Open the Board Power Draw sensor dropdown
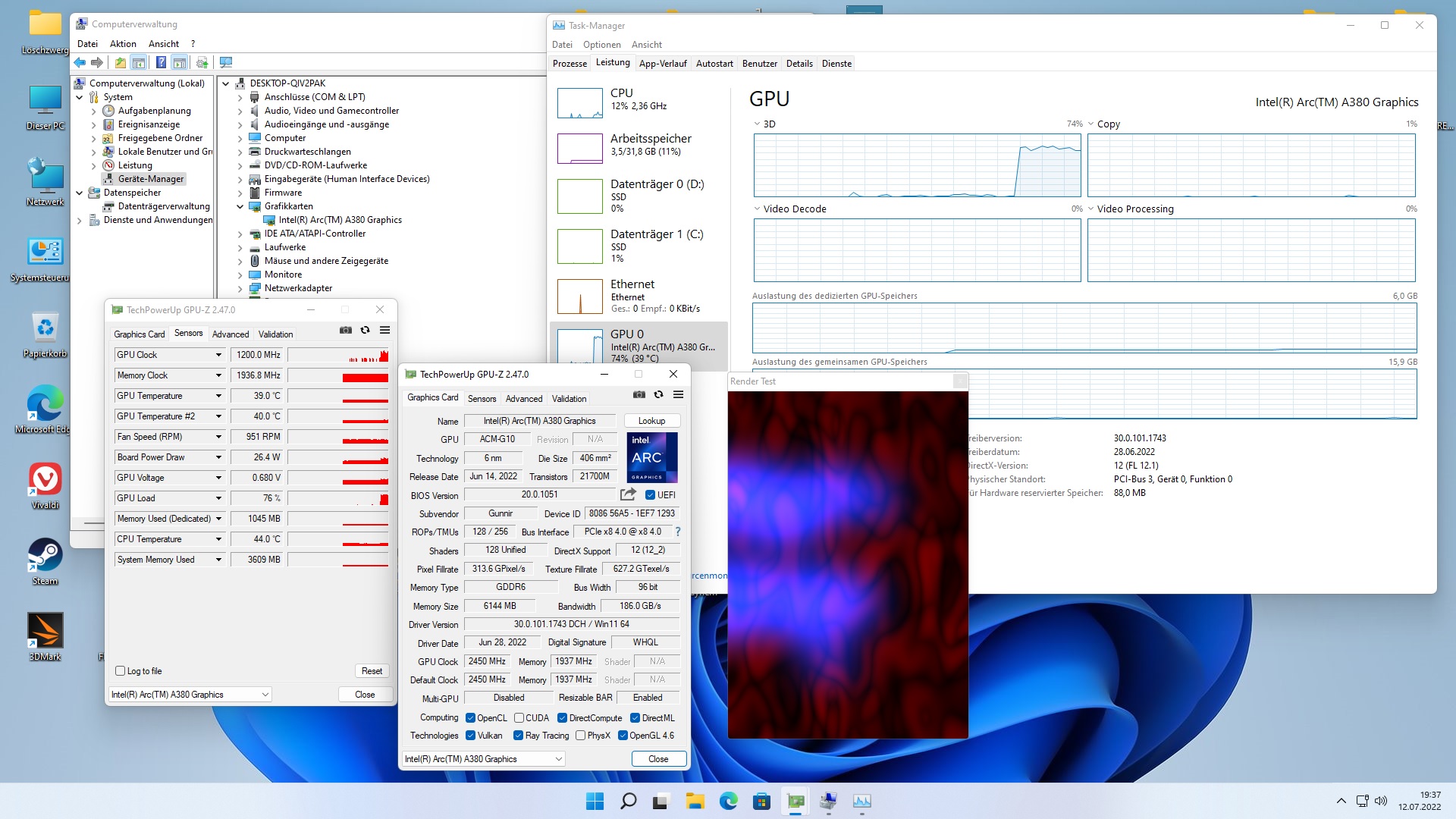 [218, 457]
